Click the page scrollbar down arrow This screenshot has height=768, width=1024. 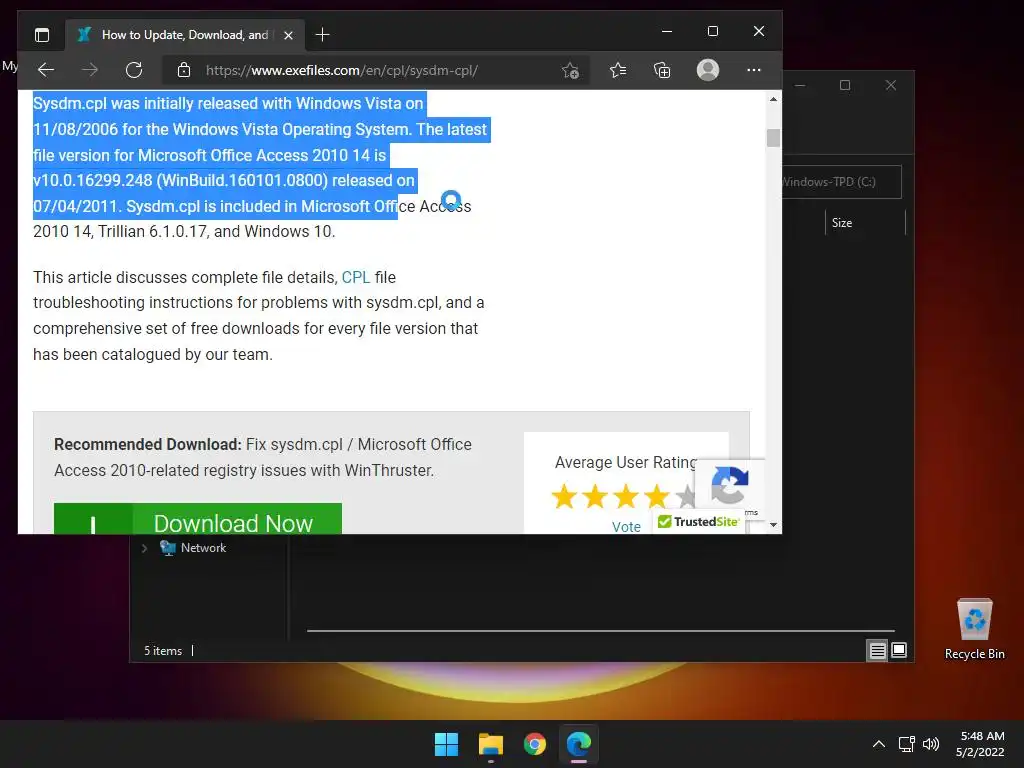tap(773, 524)
